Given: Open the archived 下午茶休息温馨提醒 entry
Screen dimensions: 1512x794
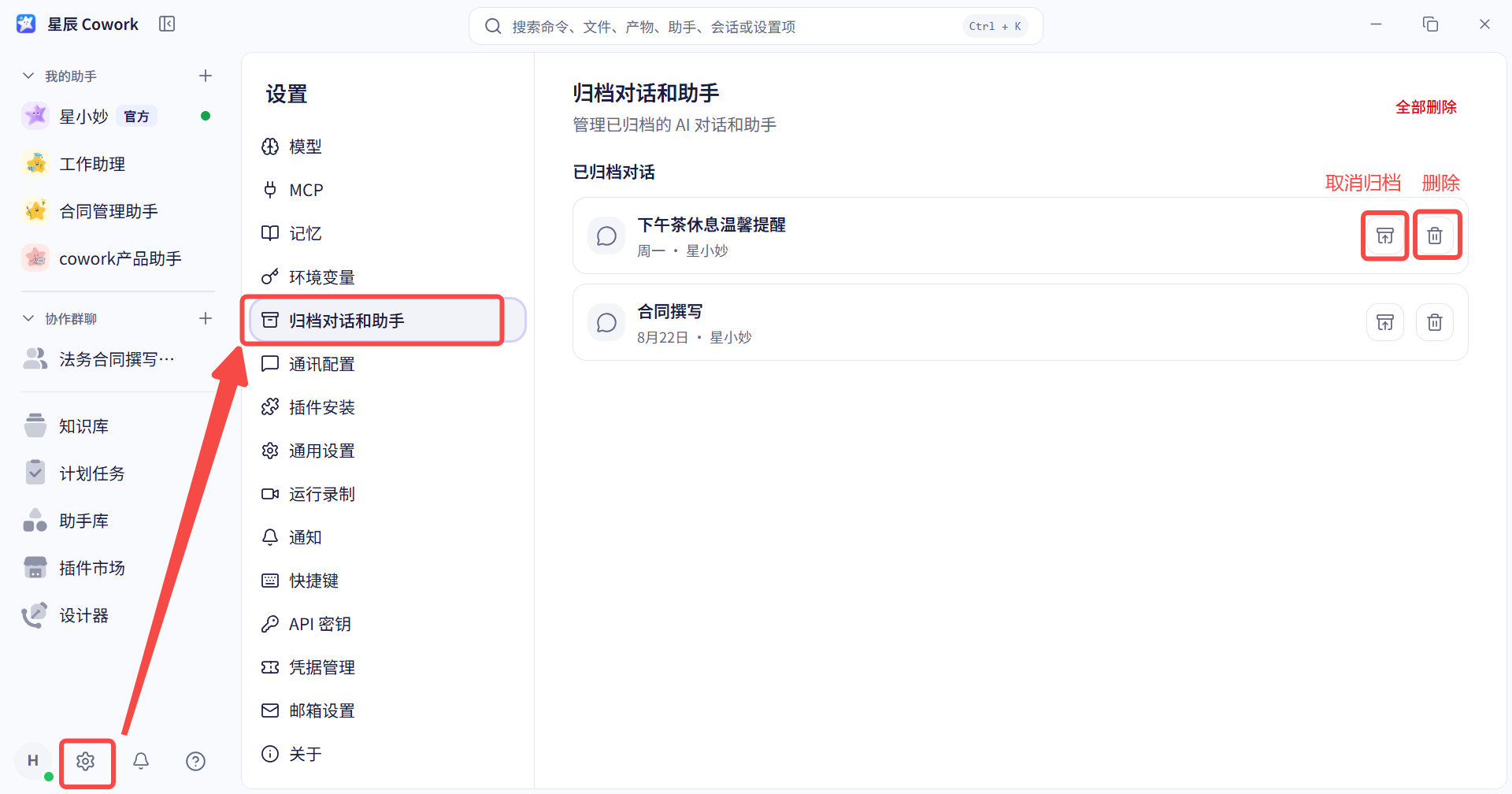Looking at the screenshot, I should point(1021,236).
